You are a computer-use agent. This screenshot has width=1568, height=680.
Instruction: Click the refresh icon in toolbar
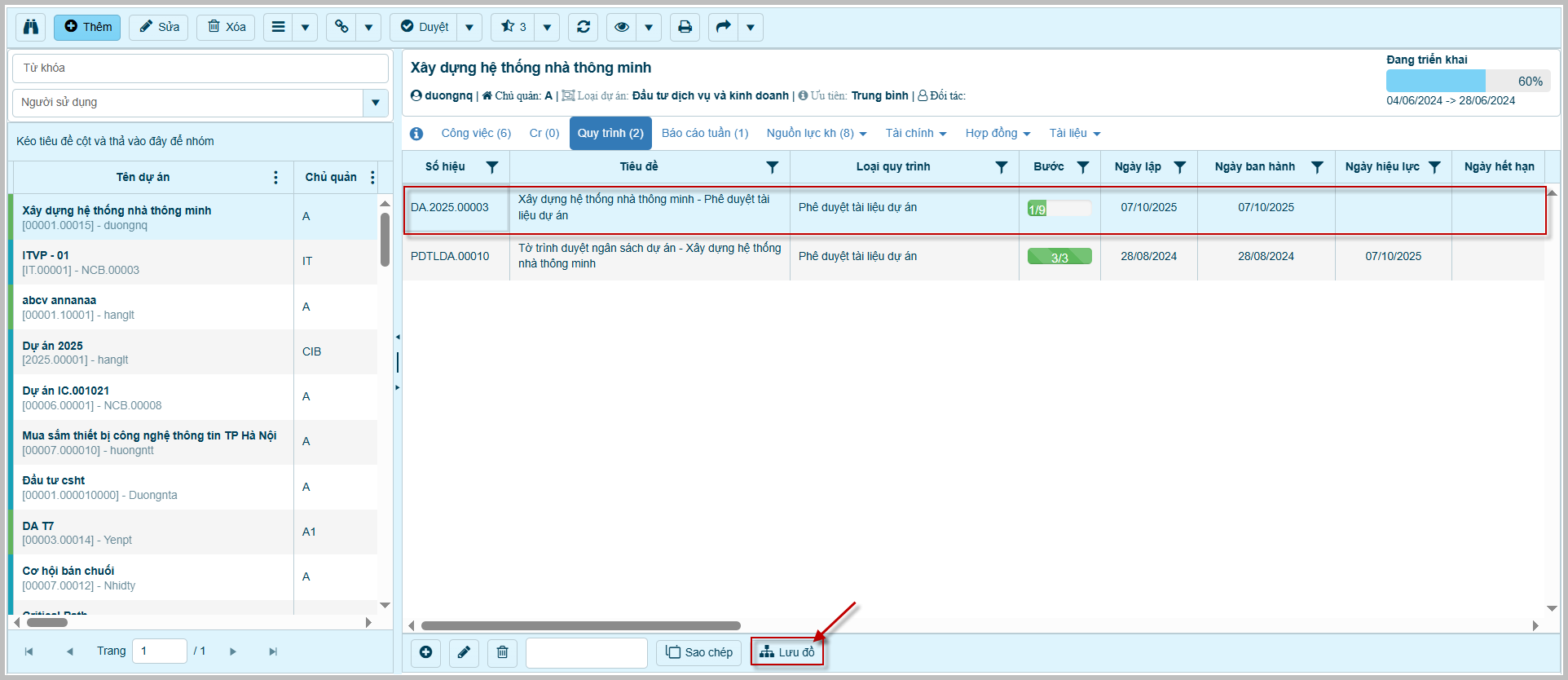[x=584, y=27]
